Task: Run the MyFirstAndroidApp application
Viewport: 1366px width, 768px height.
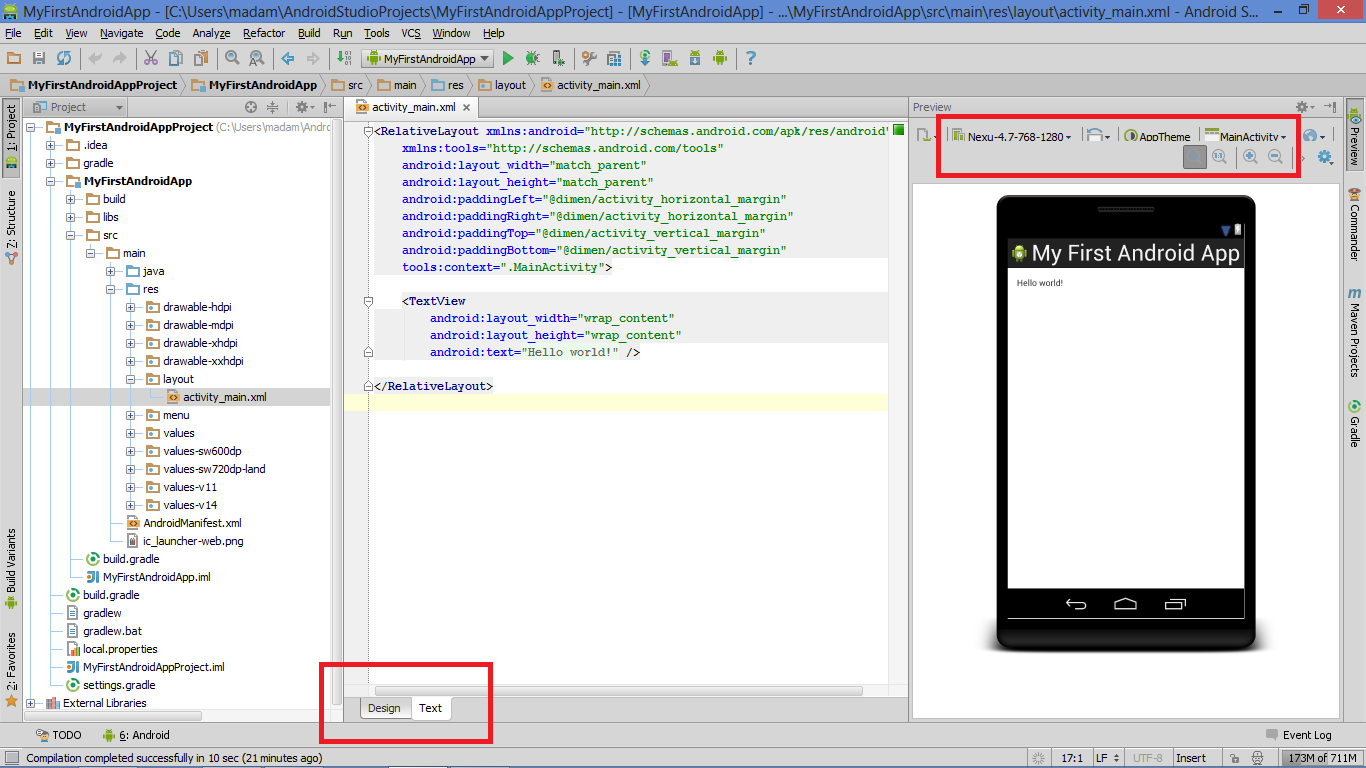Action: point(508,58)
